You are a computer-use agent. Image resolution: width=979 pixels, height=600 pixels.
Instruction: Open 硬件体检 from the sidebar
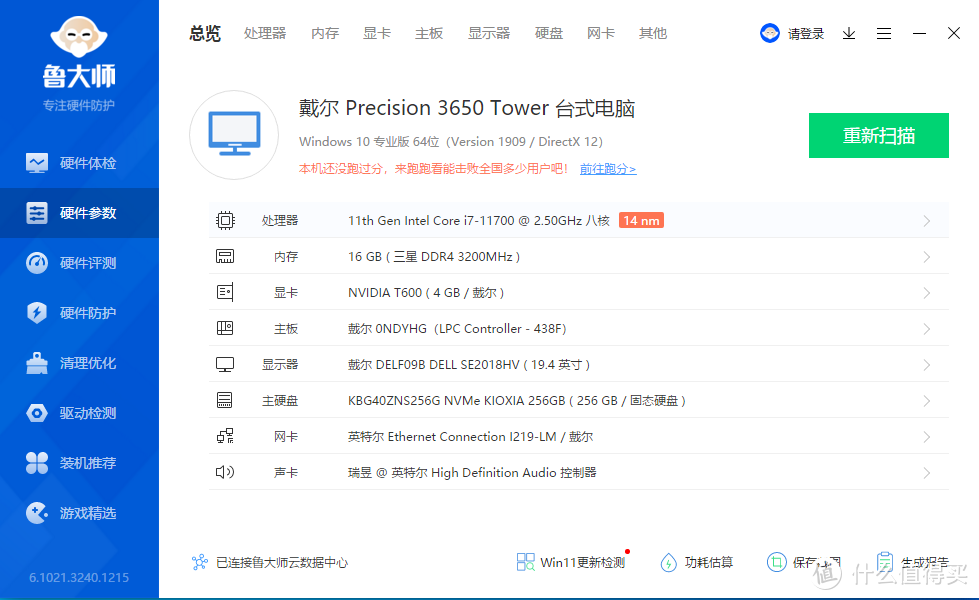click(x=79, y=162)
